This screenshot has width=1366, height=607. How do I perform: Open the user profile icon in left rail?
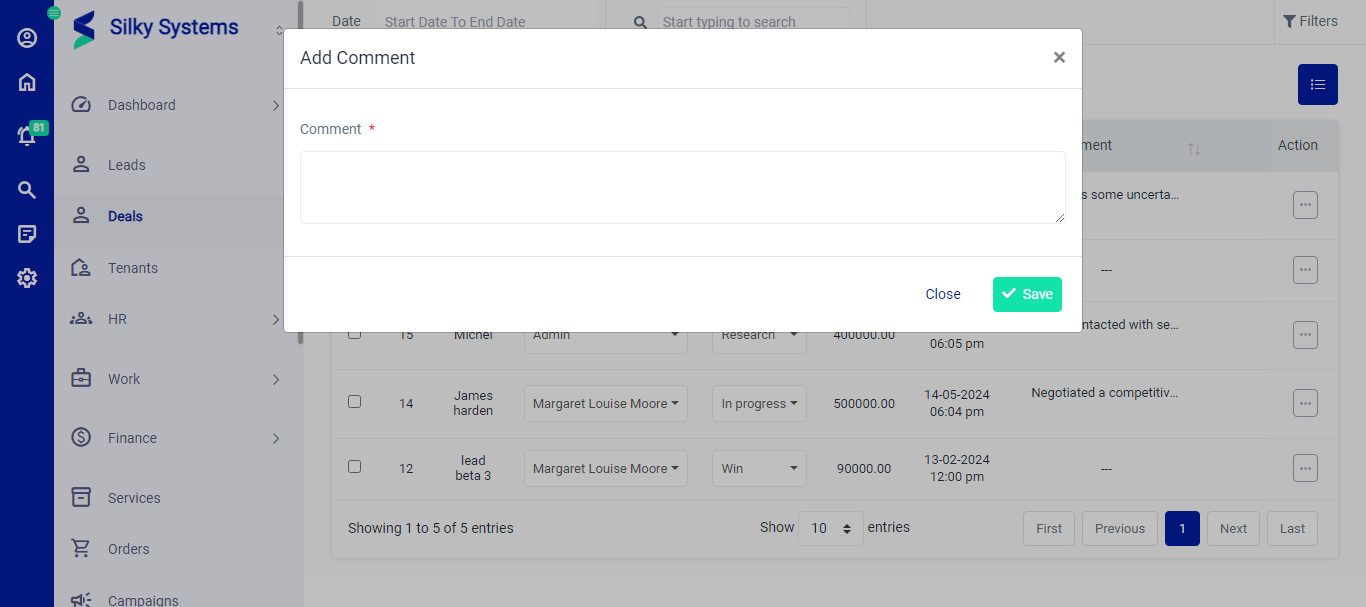coord(27,38)
